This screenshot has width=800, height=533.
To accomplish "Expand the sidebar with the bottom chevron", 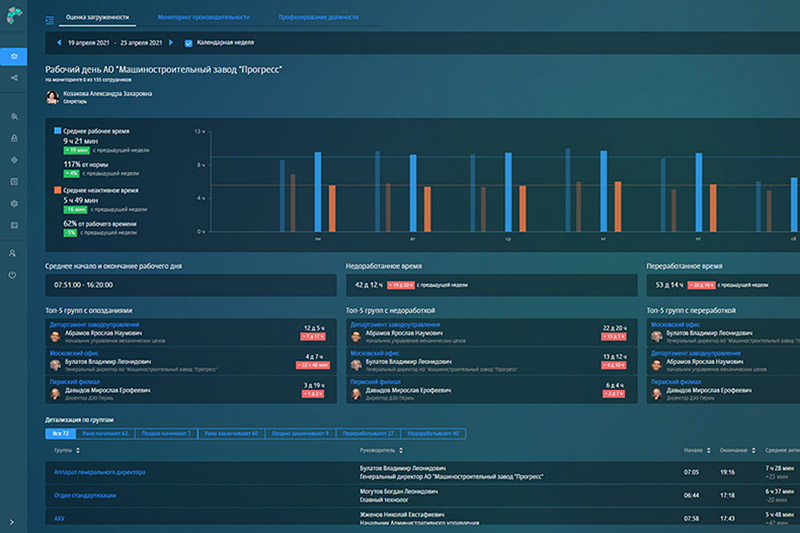I will (12, 522).
